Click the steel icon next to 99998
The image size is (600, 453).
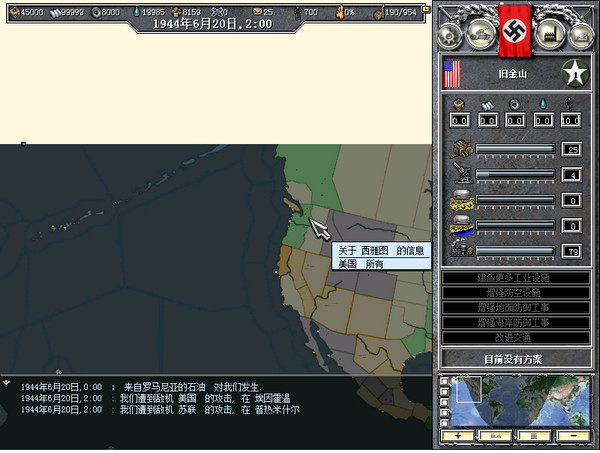(55, 13)
